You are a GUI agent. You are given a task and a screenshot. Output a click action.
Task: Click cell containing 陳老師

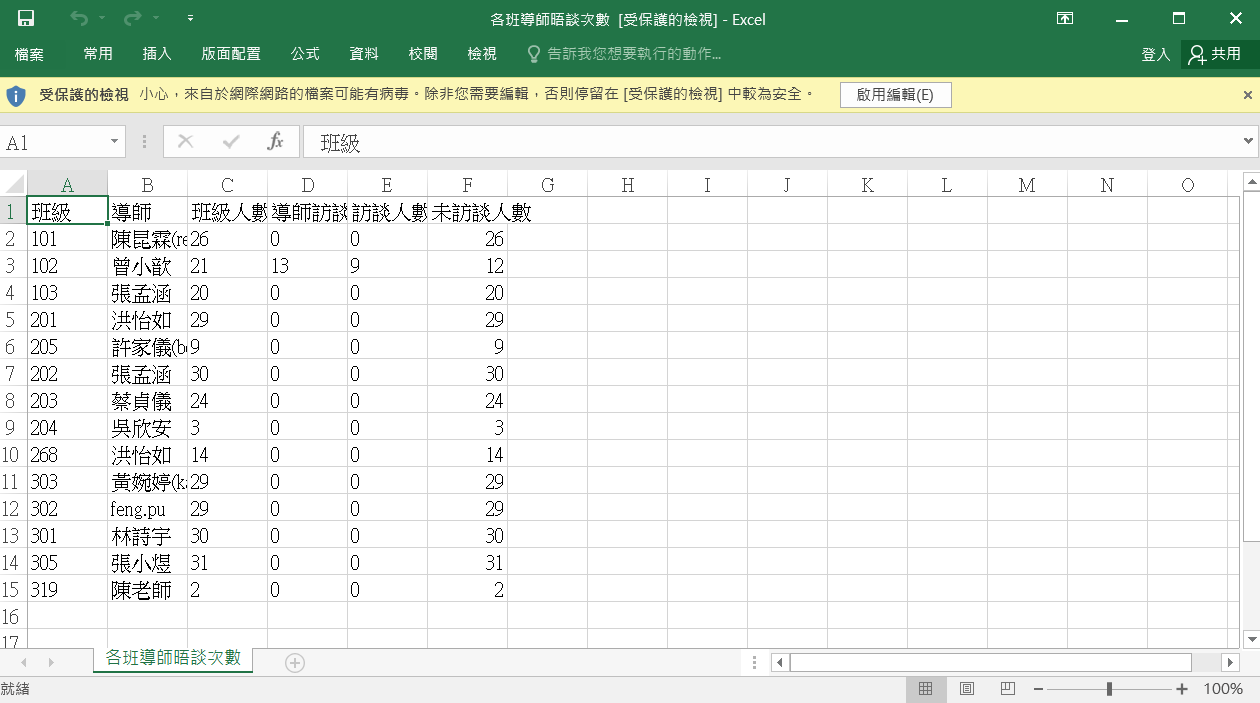point(147,590)
